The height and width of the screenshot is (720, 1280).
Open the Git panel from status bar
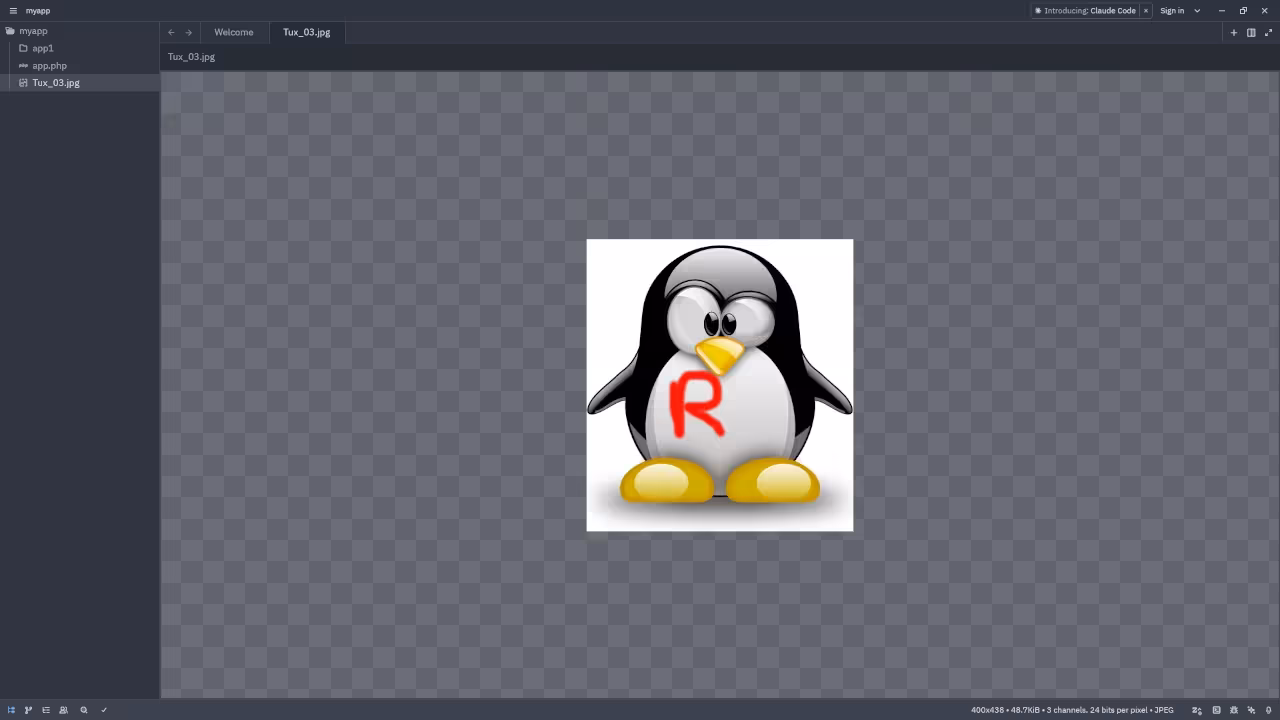(28, 710)
